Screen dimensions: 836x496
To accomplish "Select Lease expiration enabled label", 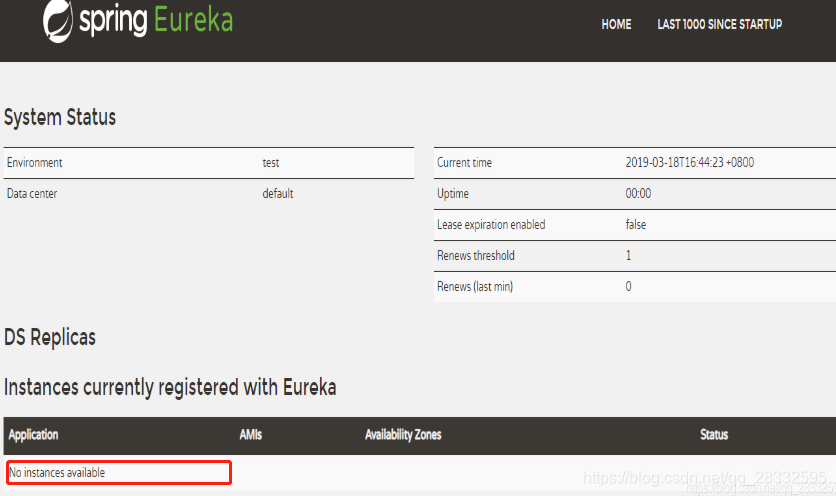I will [x=491, y=225].
